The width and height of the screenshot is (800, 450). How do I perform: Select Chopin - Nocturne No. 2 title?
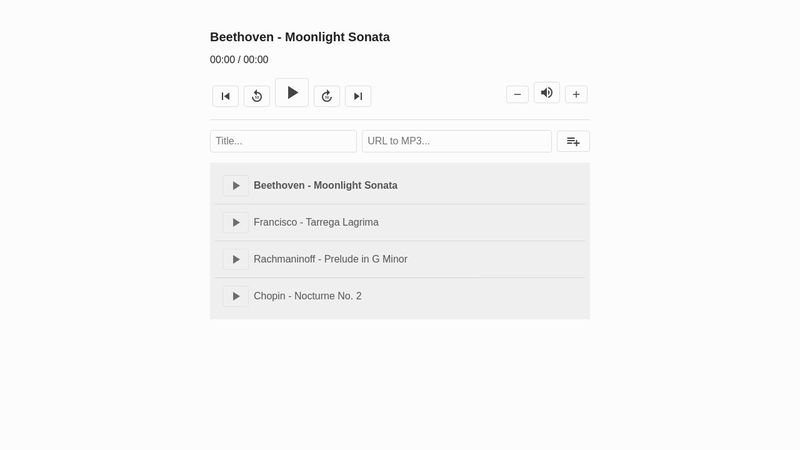pos(308,296)
